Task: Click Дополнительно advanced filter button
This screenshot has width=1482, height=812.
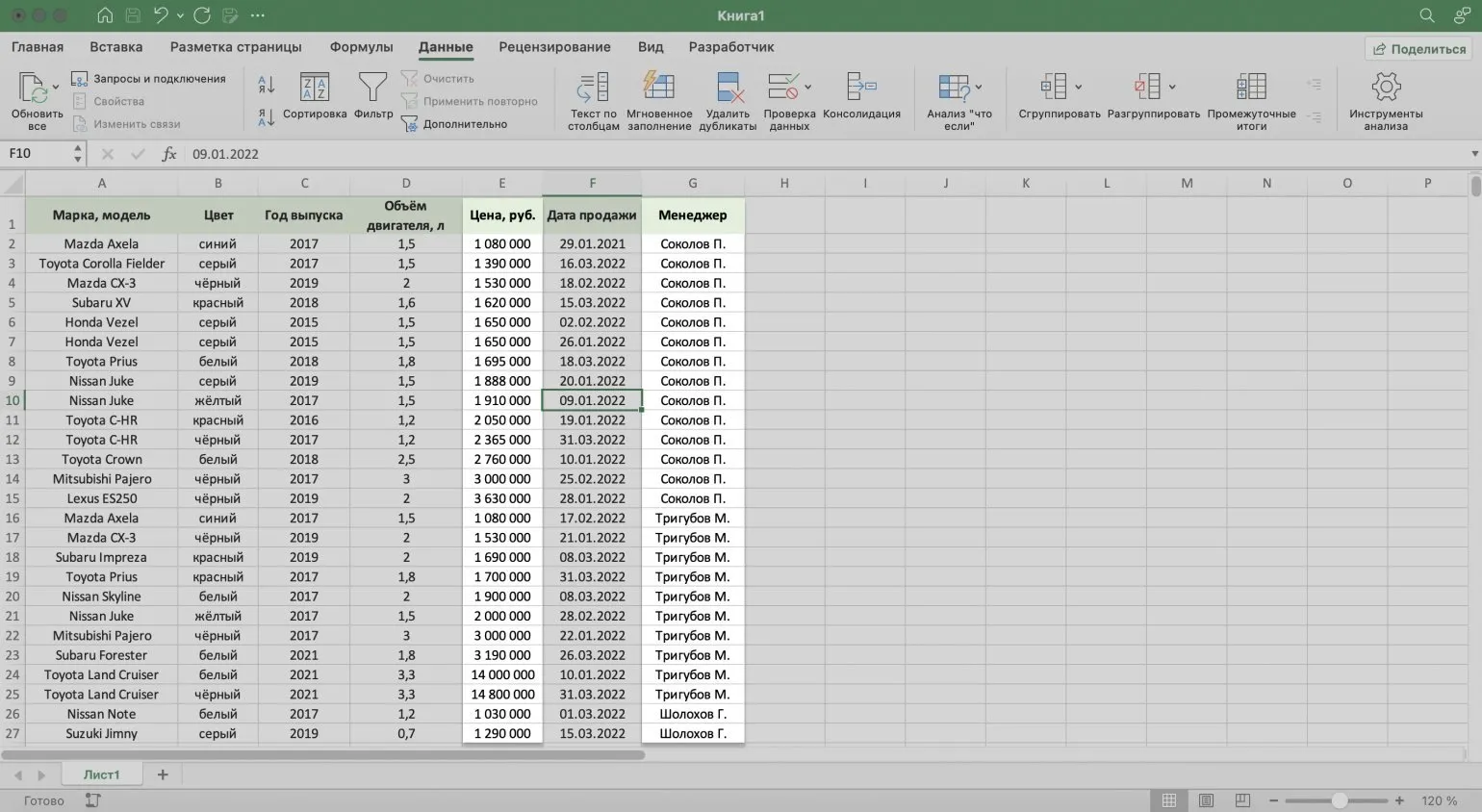Action: 454,124
